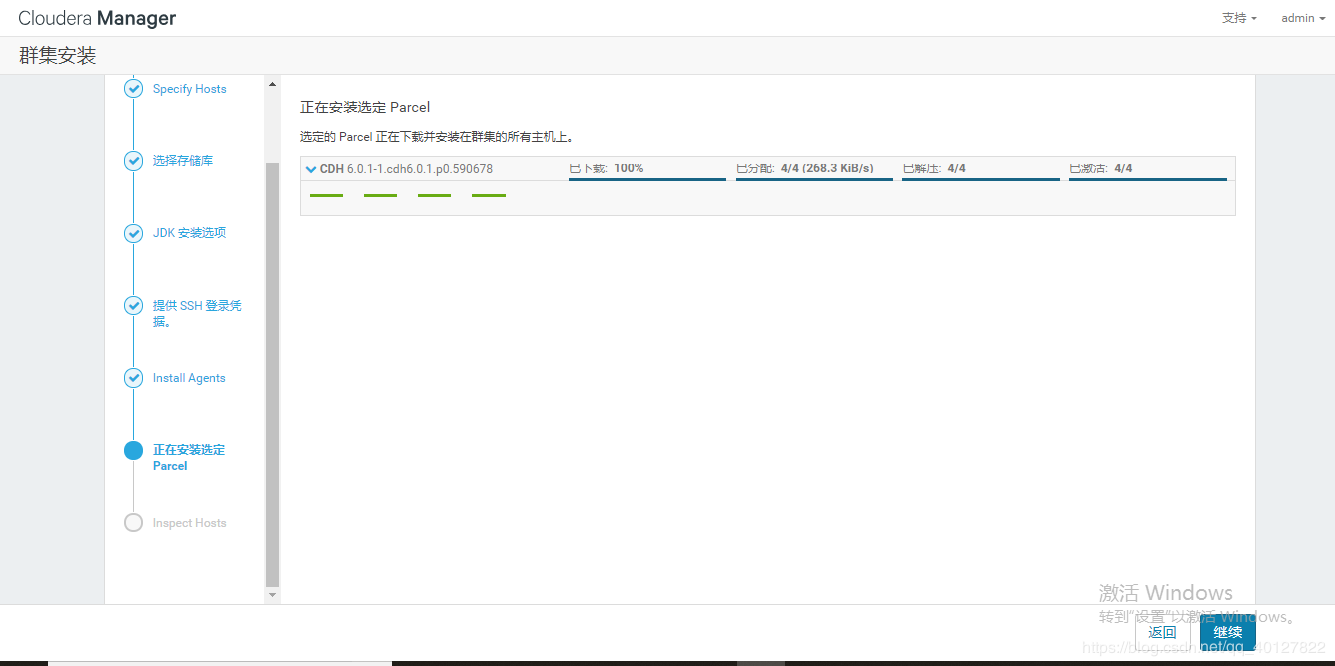Click the JDK 安装选项 checkmark circle

tap(133, 233)
